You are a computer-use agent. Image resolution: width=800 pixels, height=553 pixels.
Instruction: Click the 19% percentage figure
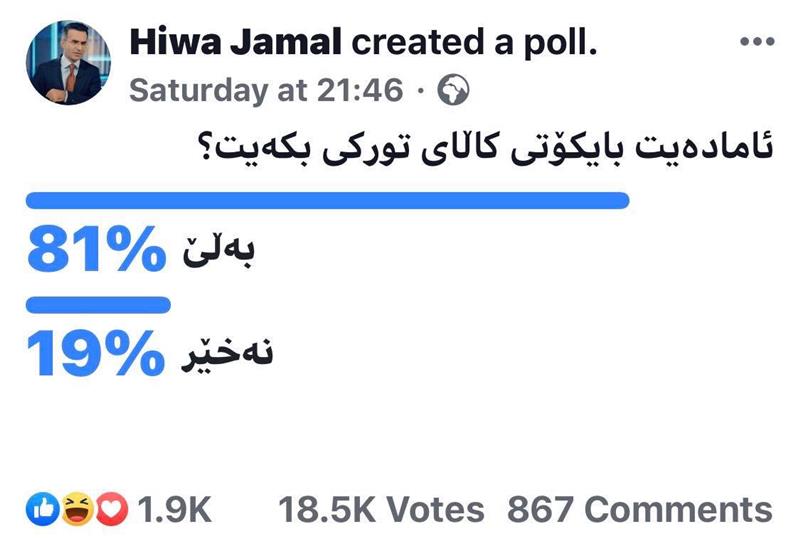(x=95, y=353)
